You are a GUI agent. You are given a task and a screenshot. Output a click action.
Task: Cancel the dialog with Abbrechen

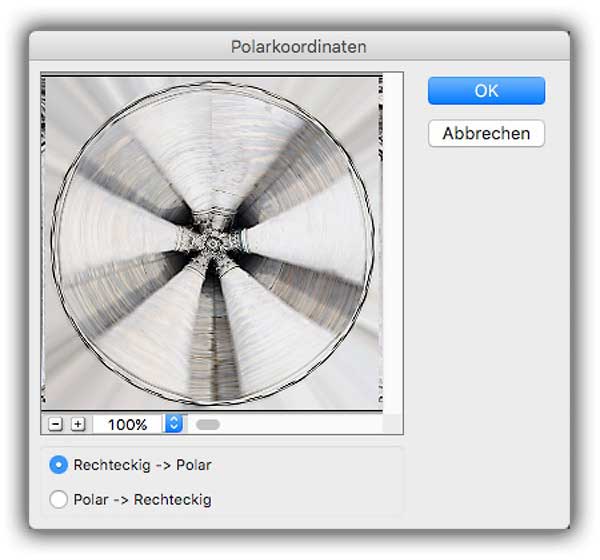coord(486,134)
